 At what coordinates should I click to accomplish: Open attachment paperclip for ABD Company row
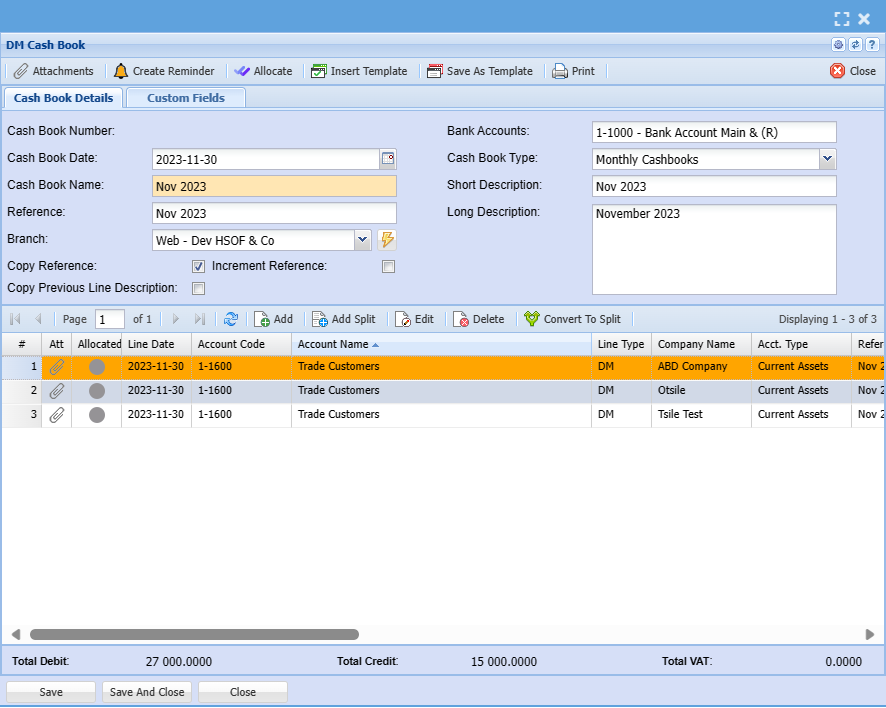(57, 367)
